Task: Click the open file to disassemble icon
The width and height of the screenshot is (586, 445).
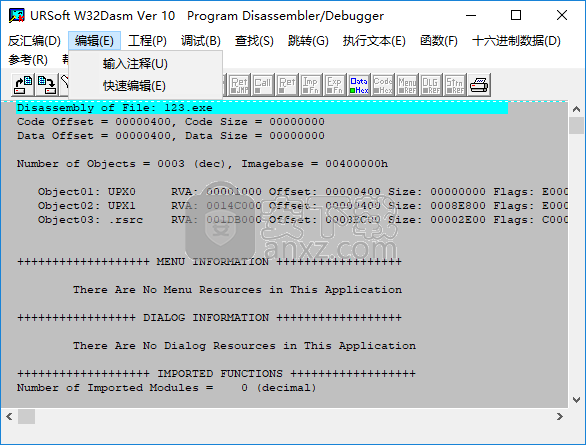Action: [23, 85]
